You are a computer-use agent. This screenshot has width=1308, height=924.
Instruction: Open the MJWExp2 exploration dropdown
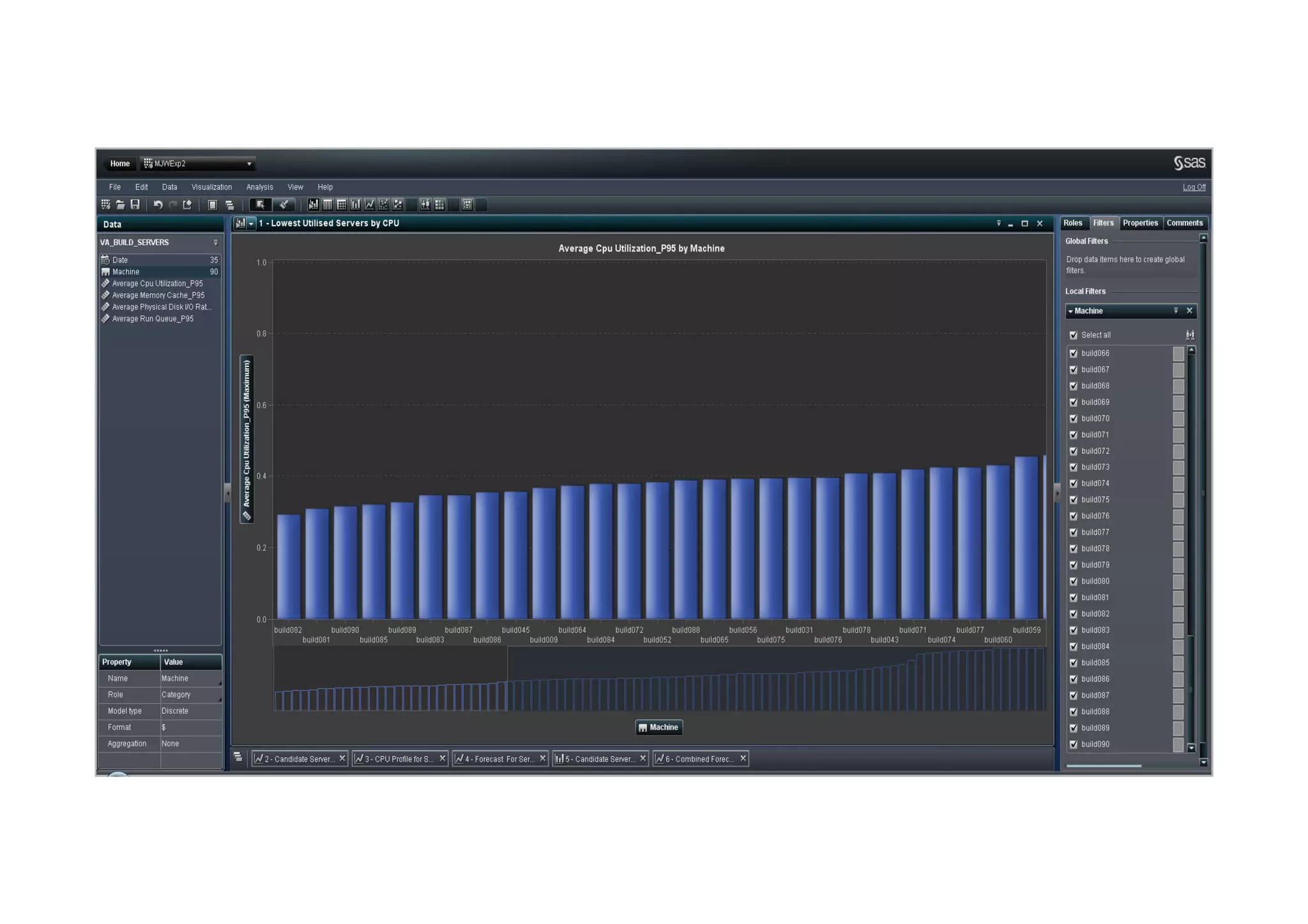coord(249,163)
